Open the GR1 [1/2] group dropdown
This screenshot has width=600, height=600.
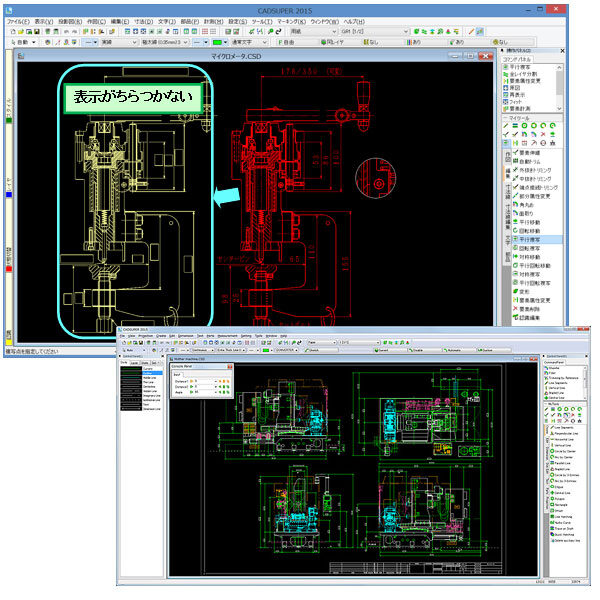point(375,32)
